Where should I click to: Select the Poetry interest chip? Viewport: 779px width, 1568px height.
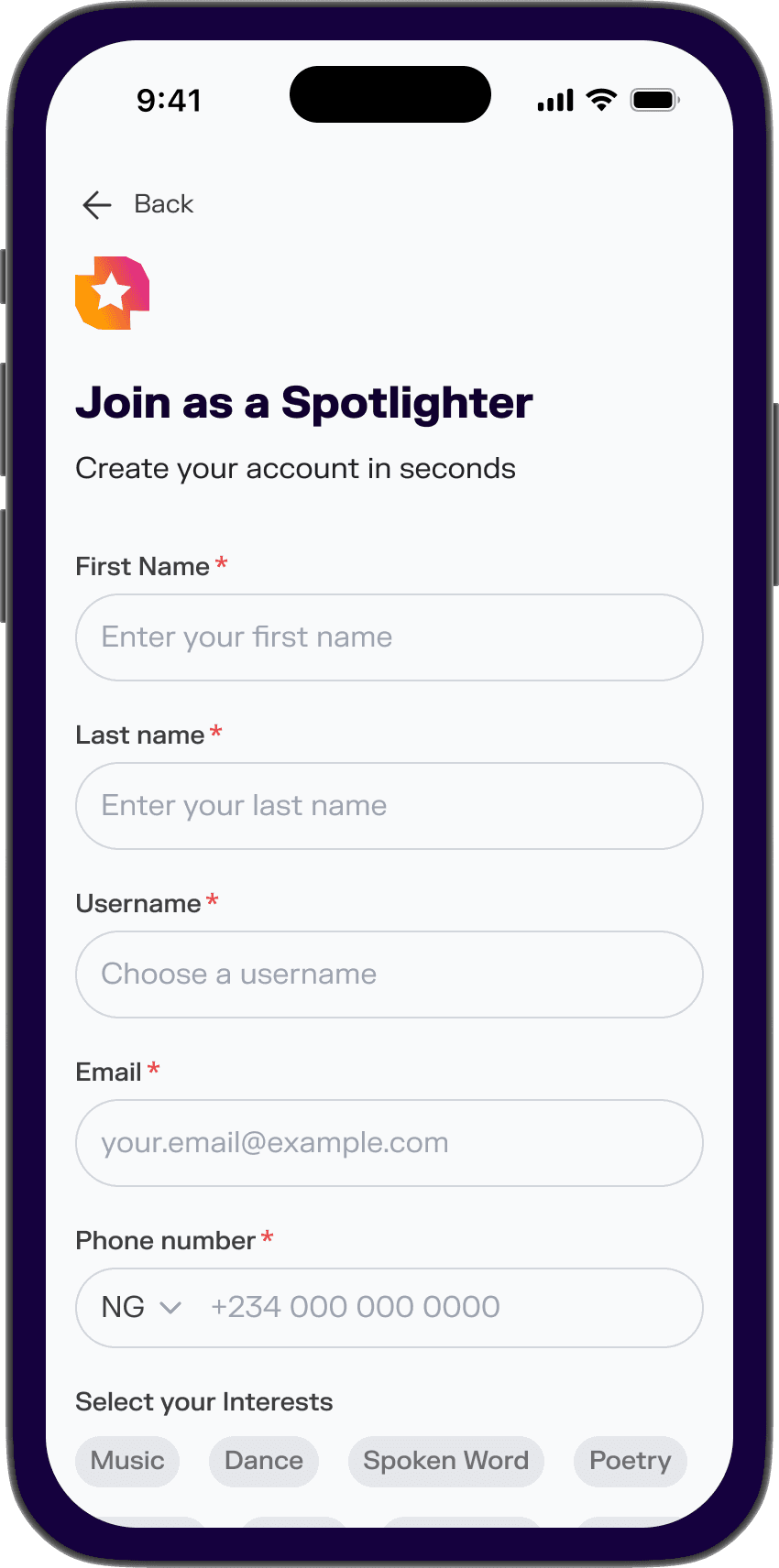click(631, 1461)
